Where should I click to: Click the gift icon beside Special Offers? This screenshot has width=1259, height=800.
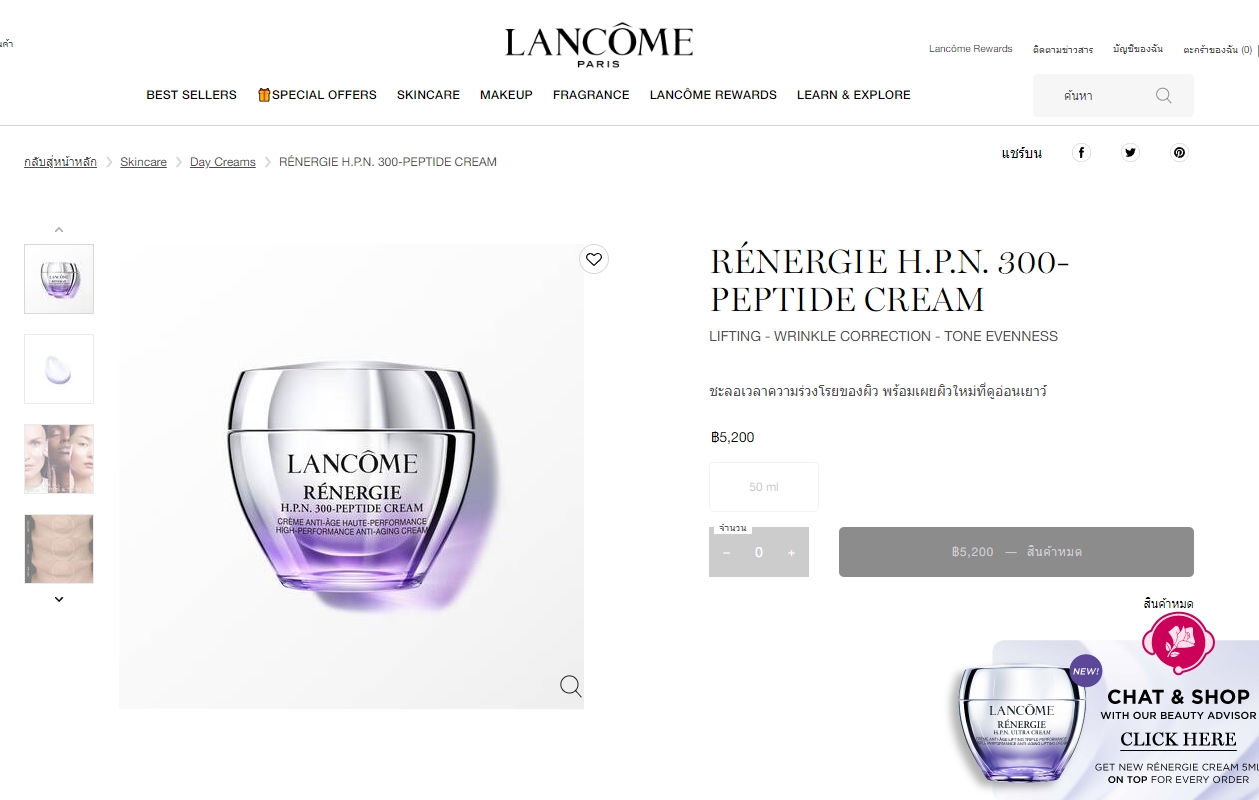(x=264, y=95)
